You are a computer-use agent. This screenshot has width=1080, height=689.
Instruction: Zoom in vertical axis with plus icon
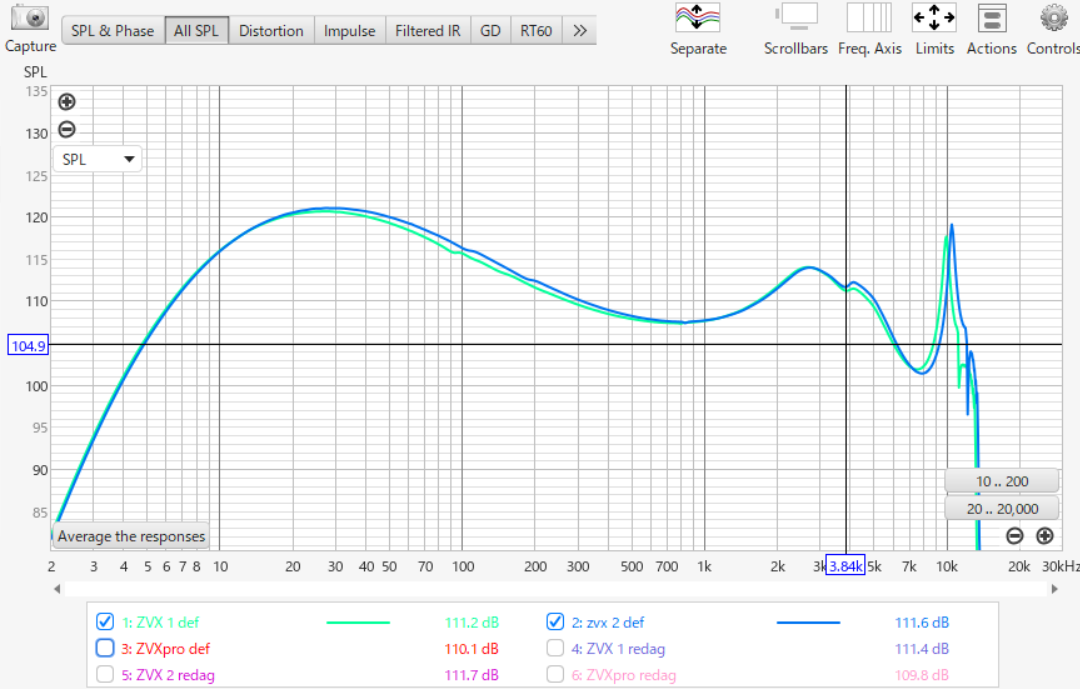67,102
